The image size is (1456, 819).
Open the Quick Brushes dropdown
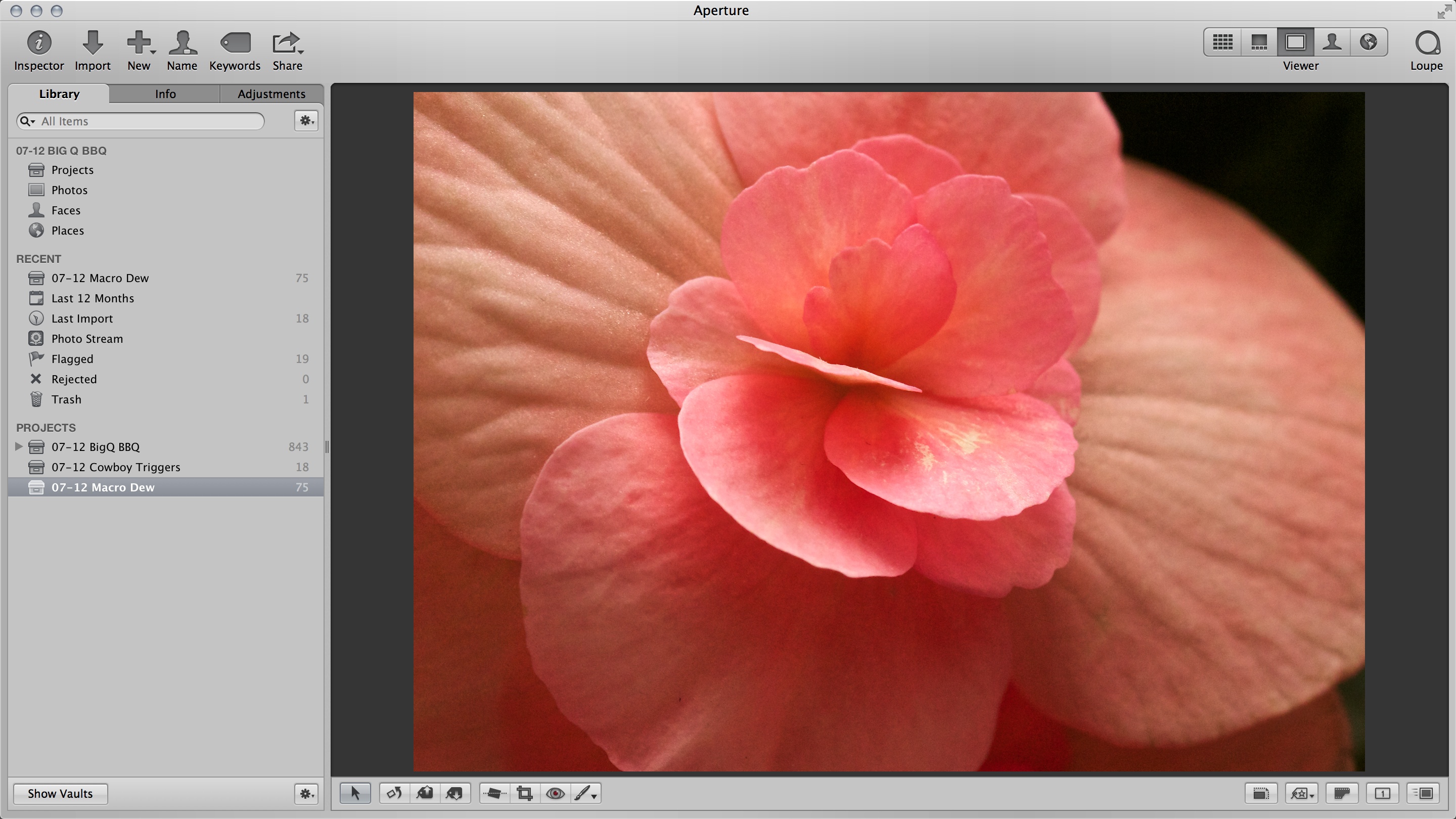[585, 793]
